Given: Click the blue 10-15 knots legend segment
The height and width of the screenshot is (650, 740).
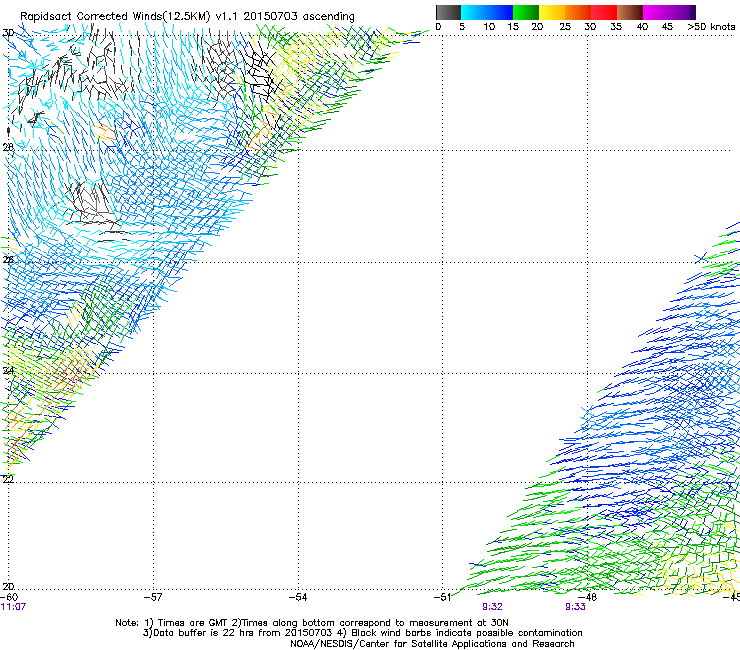Looking at the screenshot, I should click(500, 12).
